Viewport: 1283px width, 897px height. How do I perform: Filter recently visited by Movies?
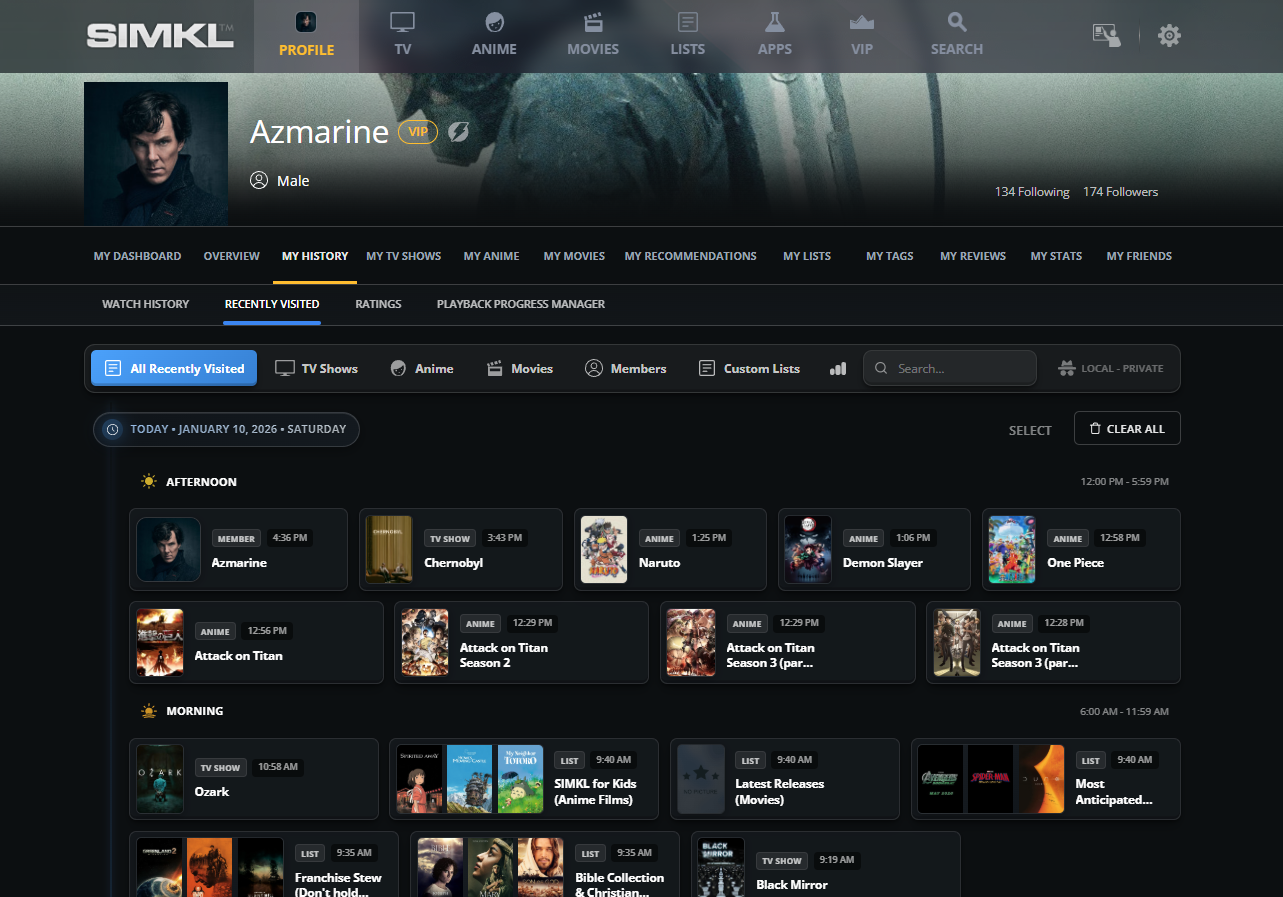coord(520,369)
